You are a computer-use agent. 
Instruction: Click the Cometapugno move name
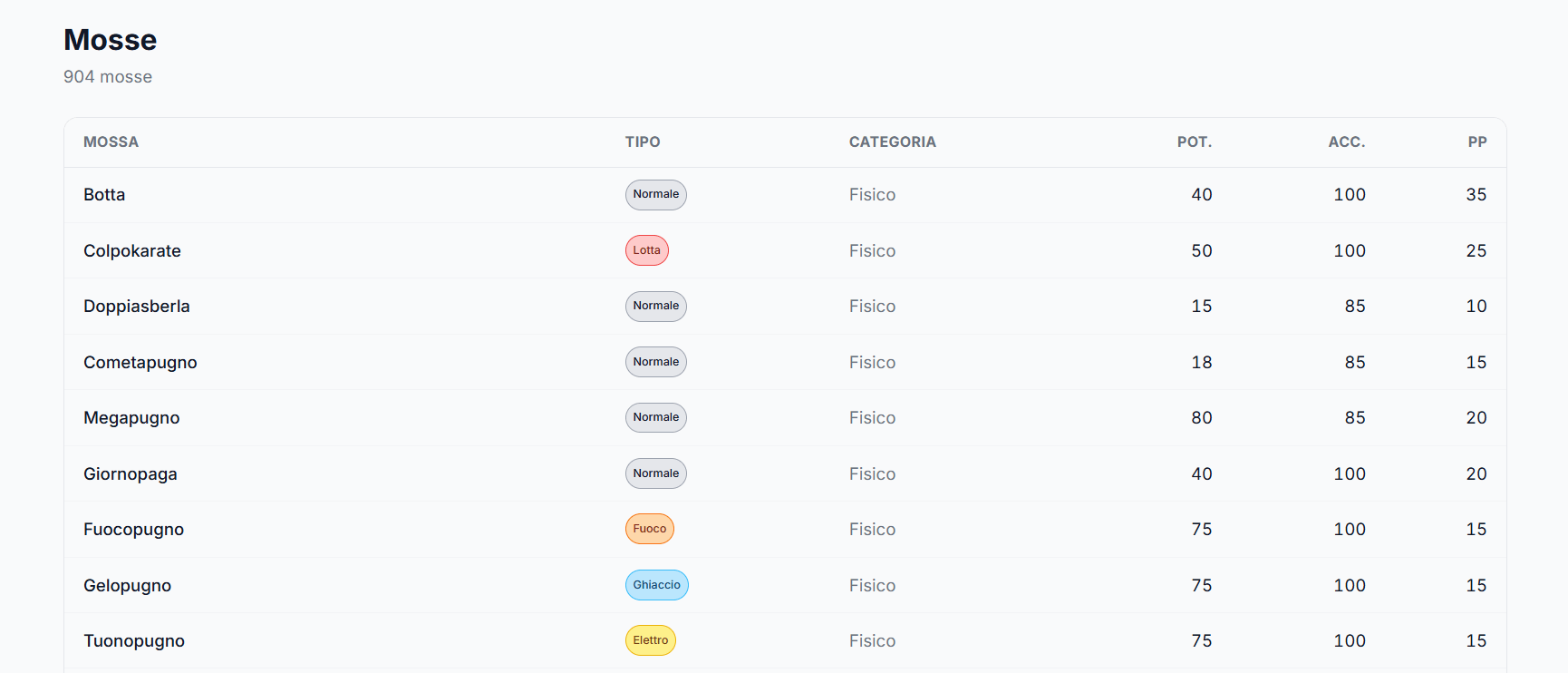click(140, 363)
